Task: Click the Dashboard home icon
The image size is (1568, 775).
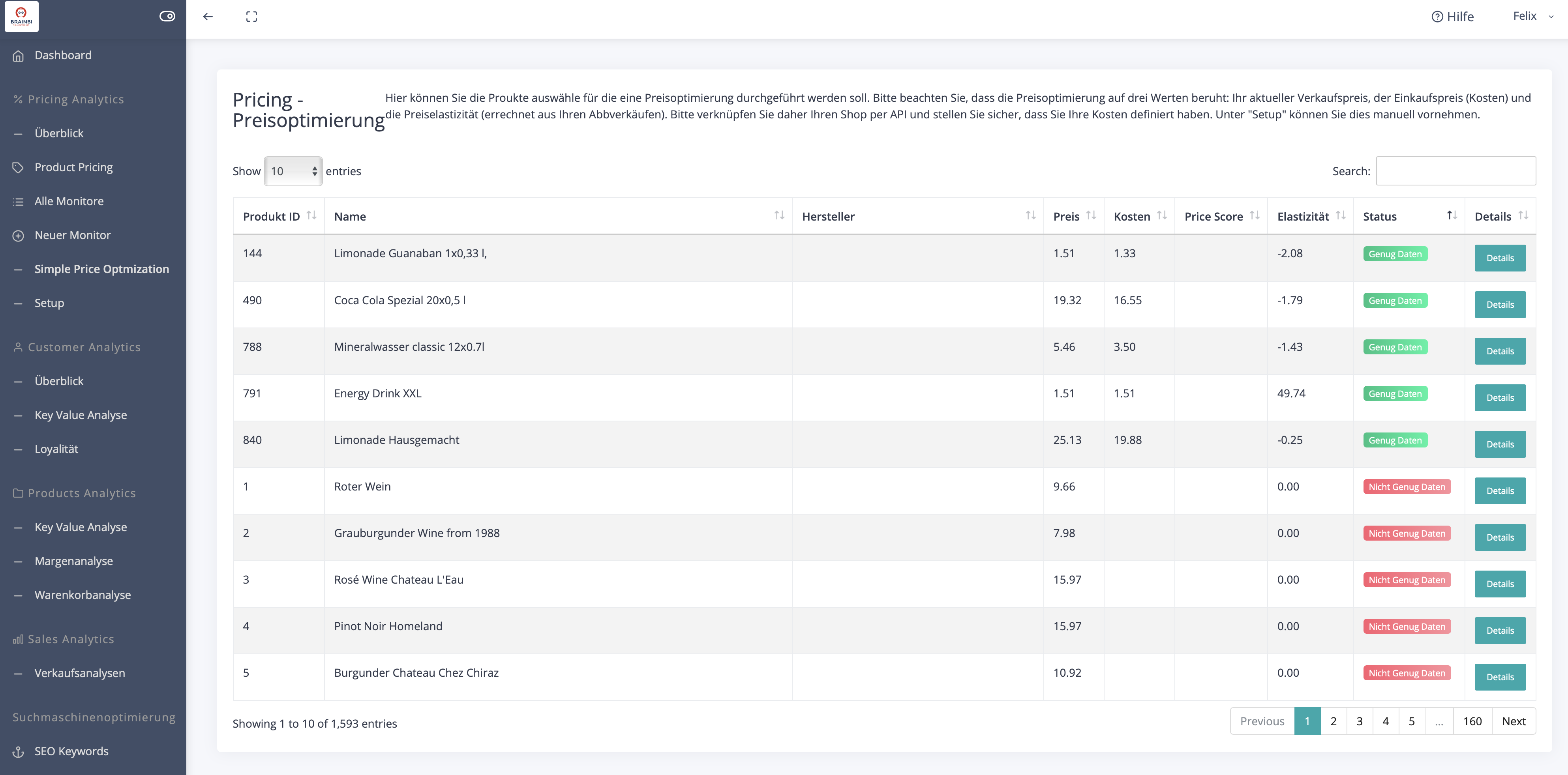Action: click(x=18, y=56)
